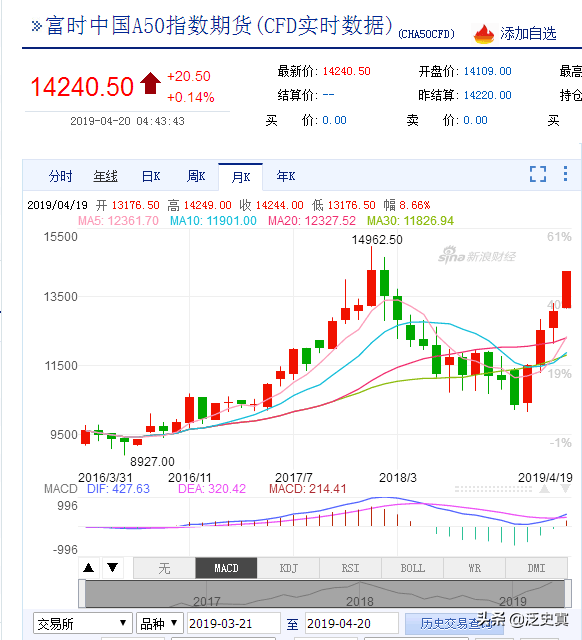Click the MA30: 11826.94 legend
The image size is (582, 640).
click(410, 221)
